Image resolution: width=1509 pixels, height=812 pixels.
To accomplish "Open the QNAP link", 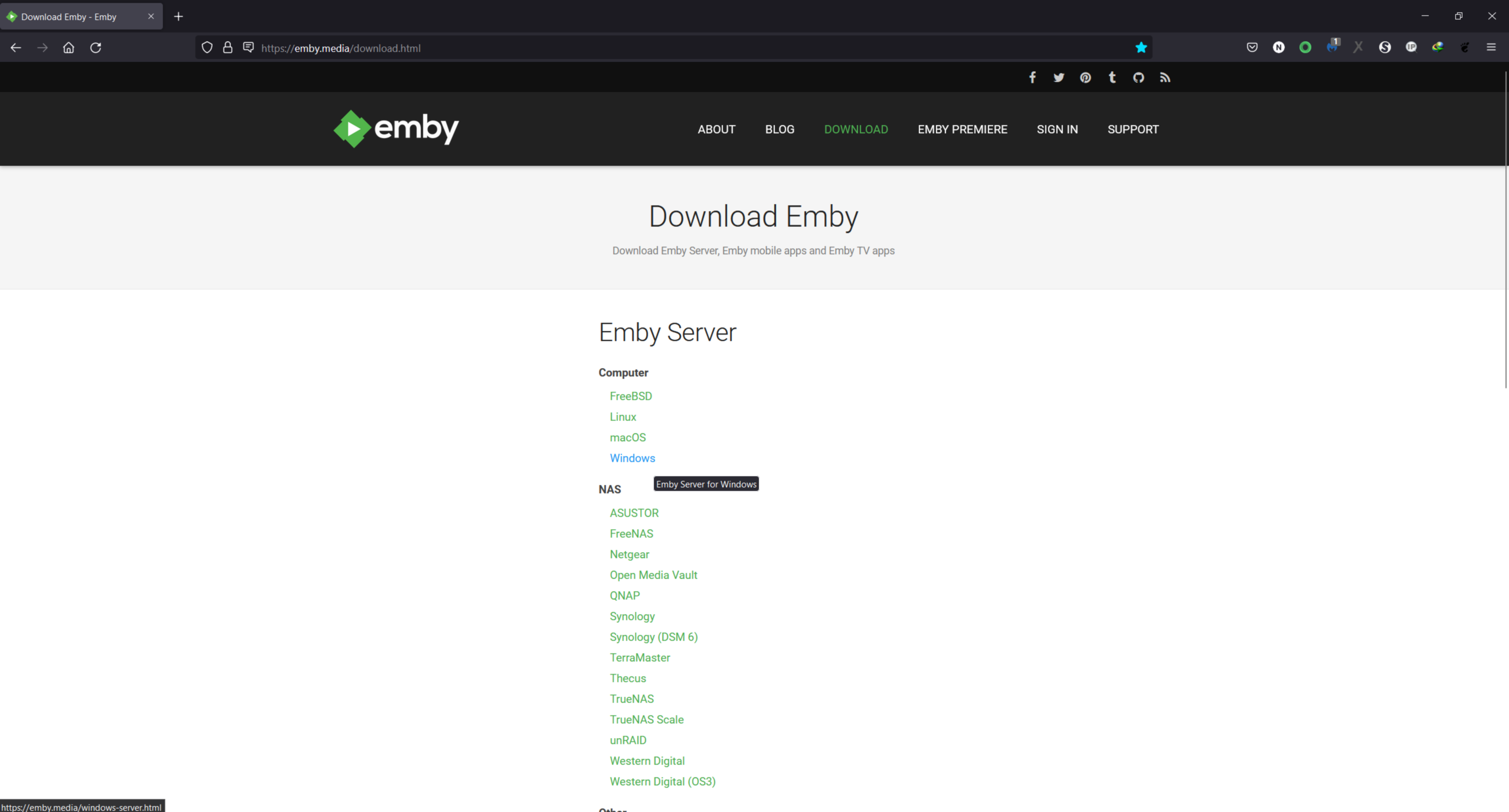I will 624,595.
